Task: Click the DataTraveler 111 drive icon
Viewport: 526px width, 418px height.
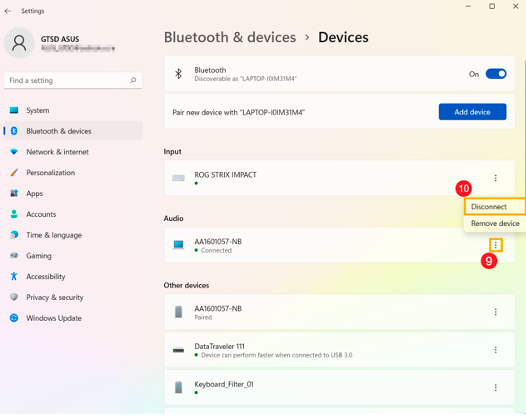Action: tap(178, 350)
